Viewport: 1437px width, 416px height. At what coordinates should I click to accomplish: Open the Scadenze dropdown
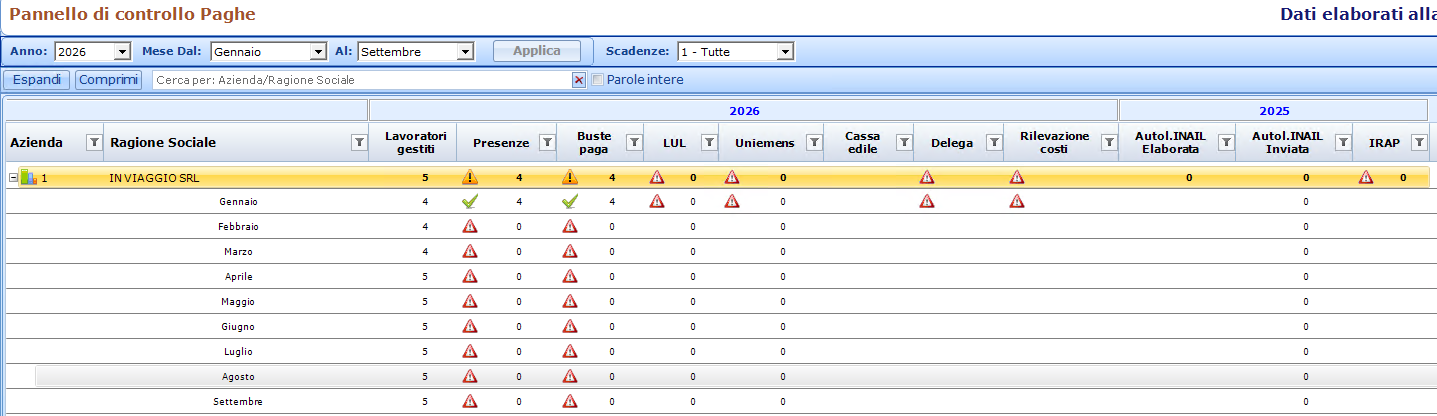pyautogui.click(x=785, y=51)
